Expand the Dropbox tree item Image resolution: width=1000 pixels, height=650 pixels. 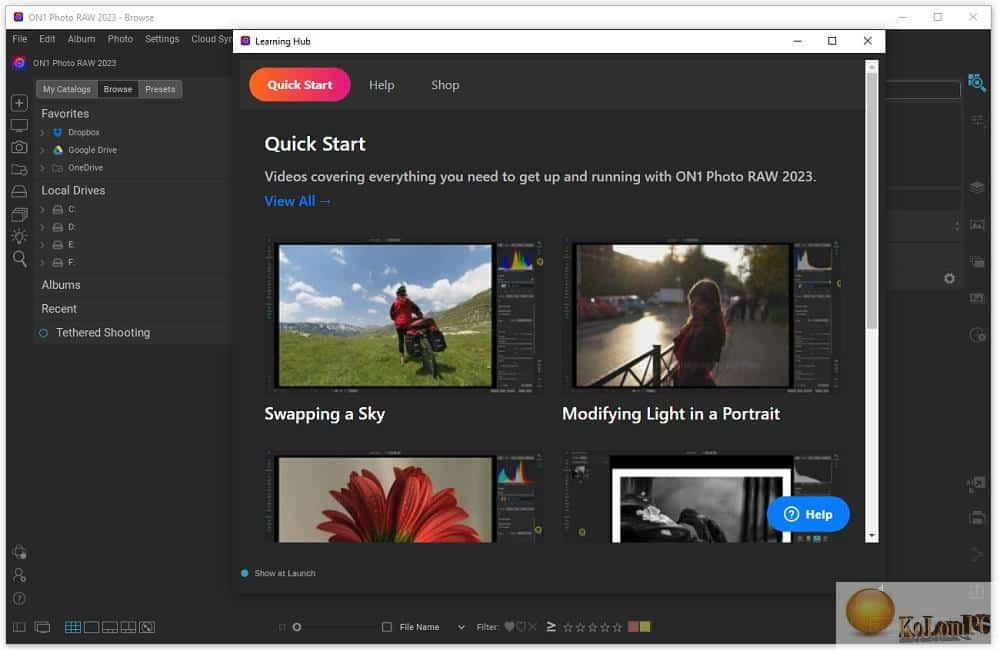(42, 133)
